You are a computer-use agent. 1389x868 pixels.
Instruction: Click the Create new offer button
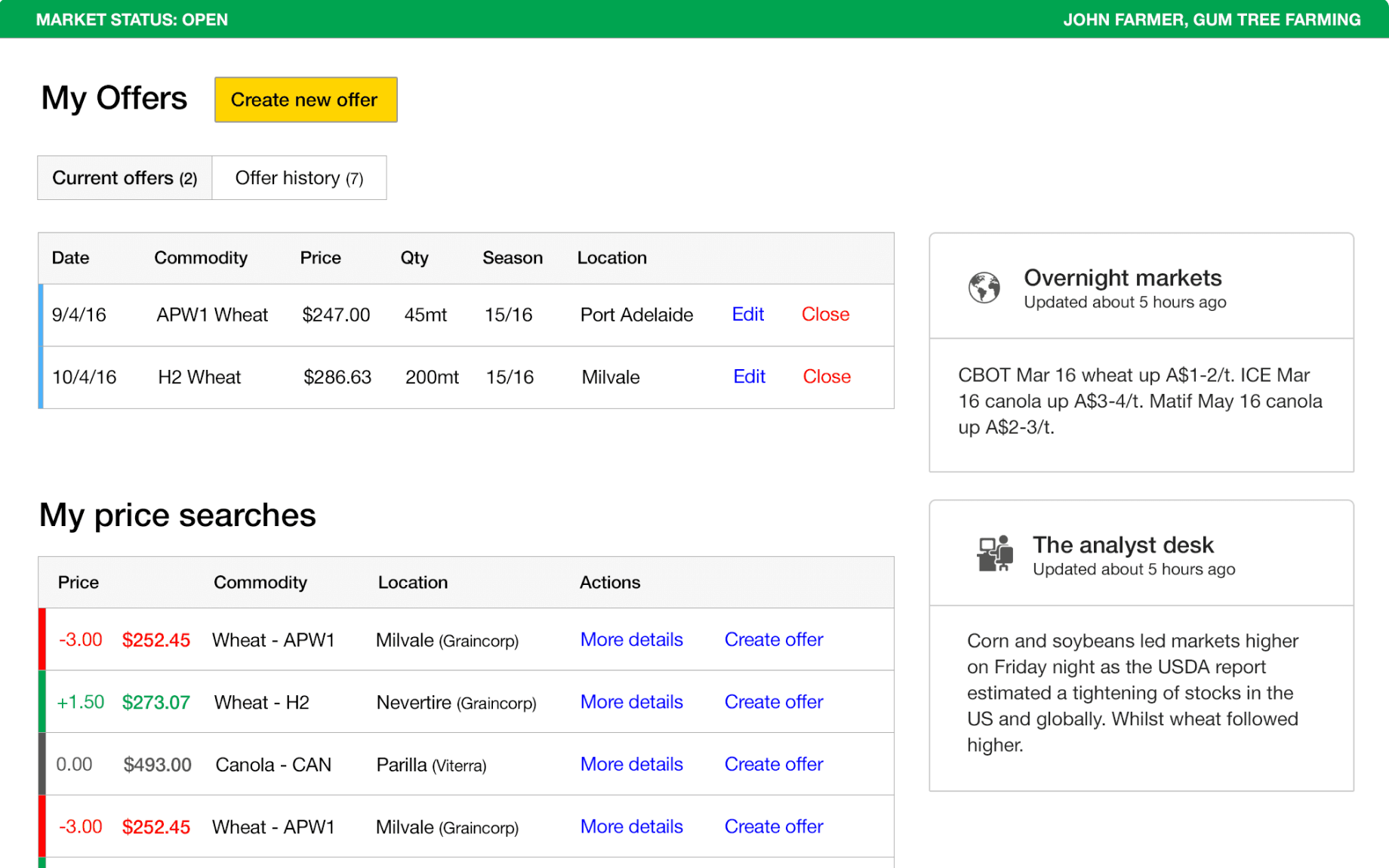306,100
